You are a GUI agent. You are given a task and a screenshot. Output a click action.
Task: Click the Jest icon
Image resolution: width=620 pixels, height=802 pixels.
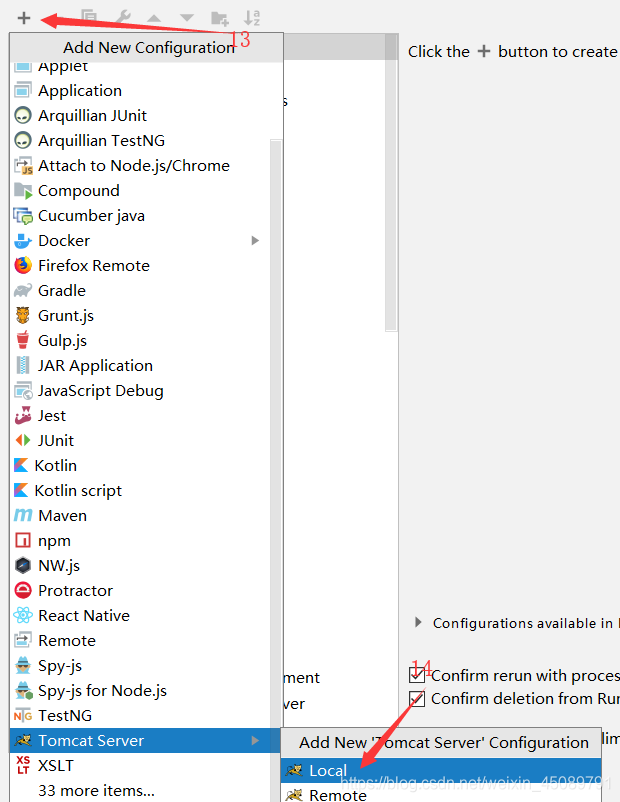click(23, 415)
